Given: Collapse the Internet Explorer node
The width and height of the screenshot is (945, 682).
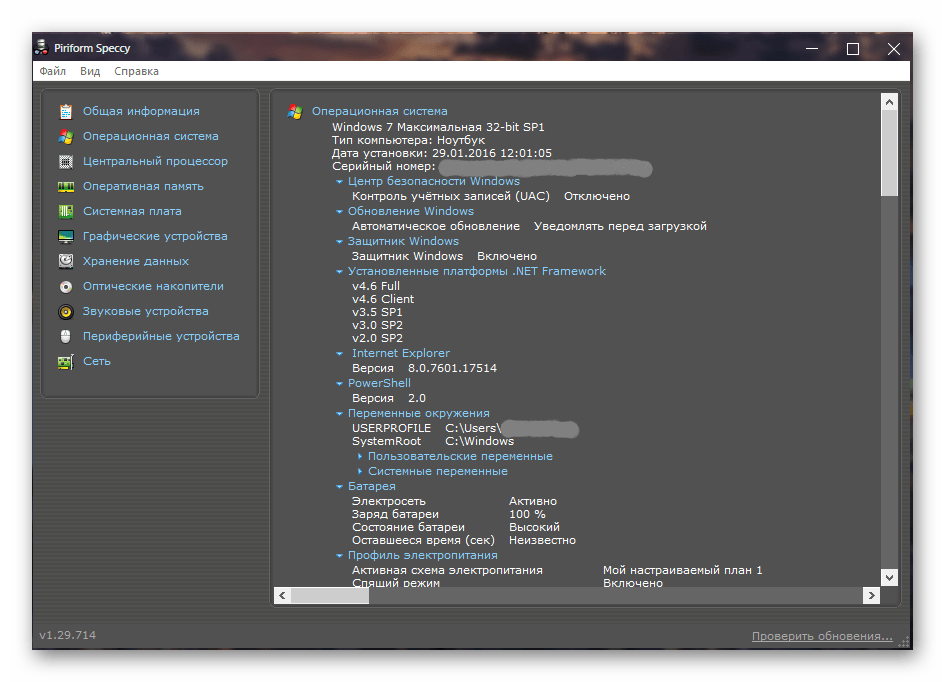Looking at the screenshot, I should coord(339,354).
